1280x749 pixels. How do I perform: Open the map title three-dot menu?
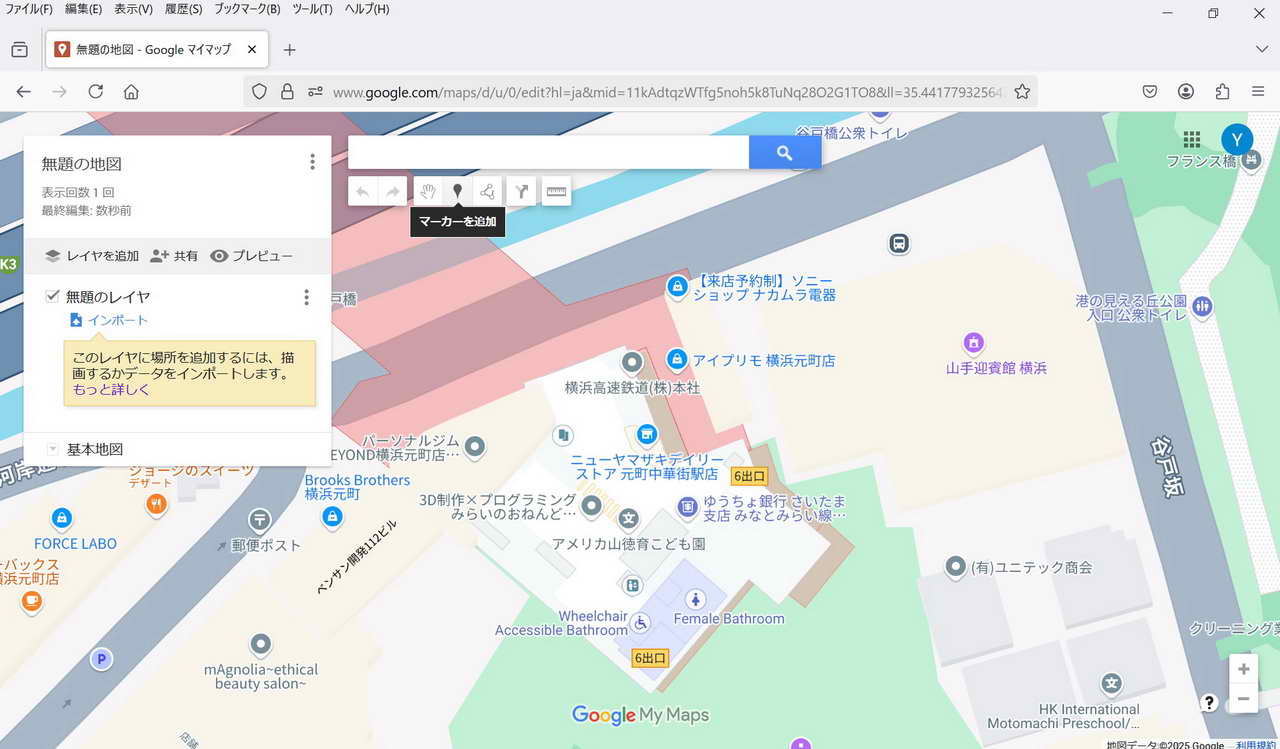312,162
